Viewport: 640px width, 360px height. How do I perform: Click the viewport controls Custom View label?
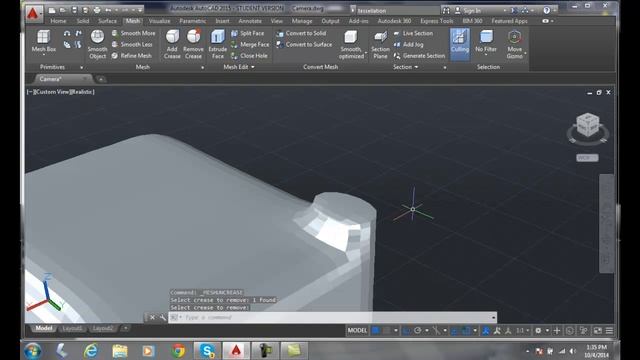(x=52, y=92)
